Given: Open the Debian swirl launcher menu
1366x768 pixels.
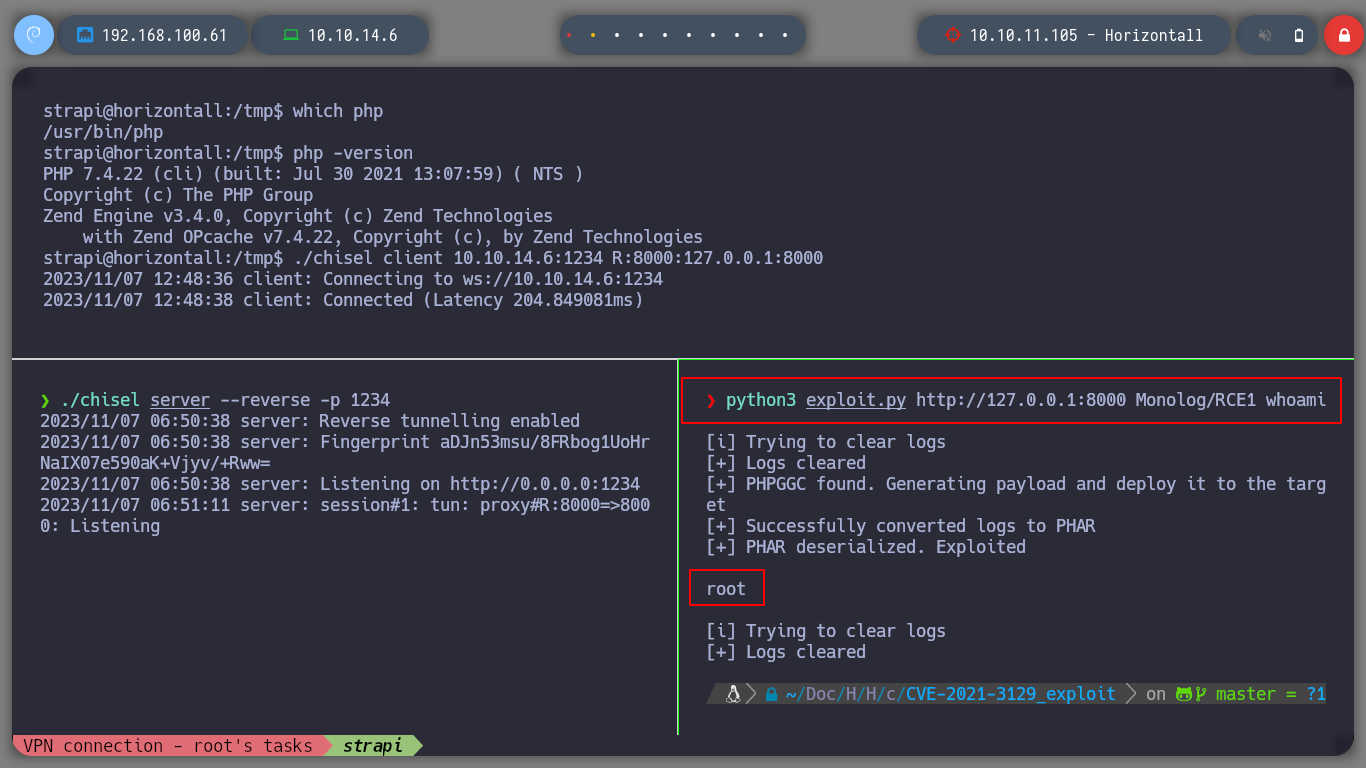Looking at the screenshot, I should [33, 35].
